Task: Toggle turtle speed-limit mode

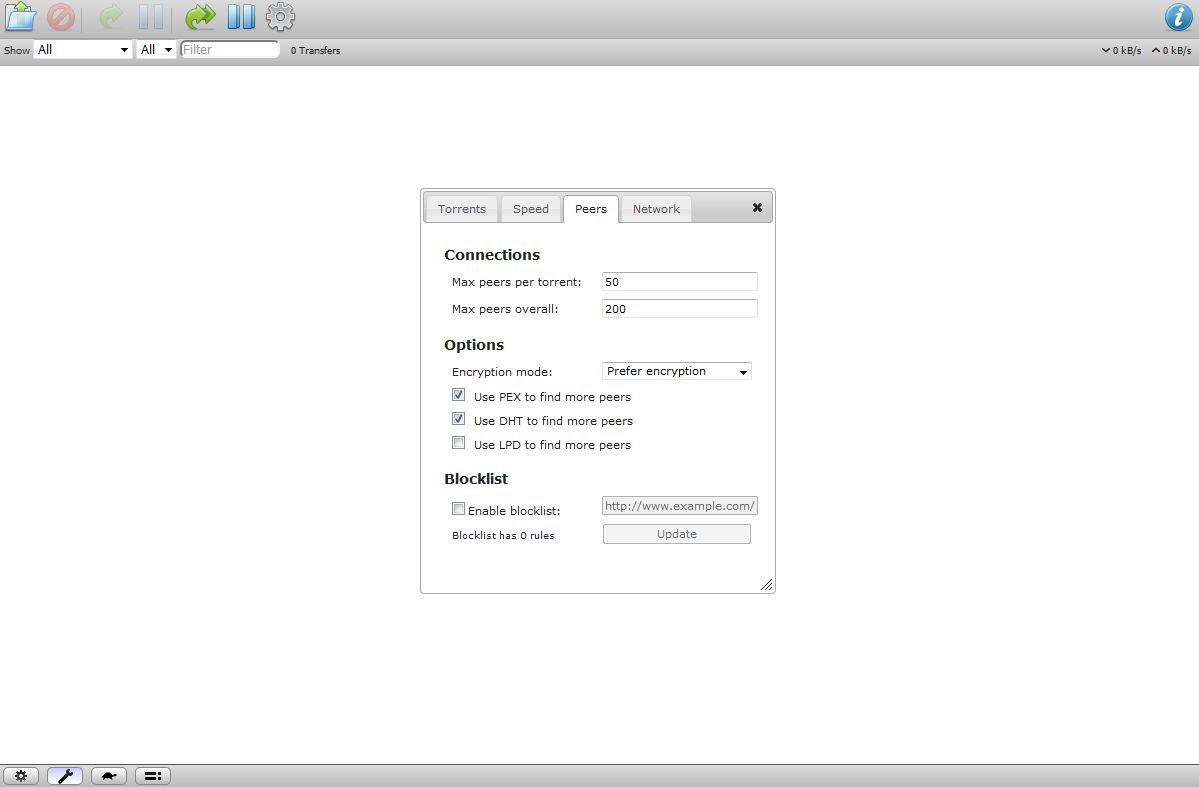Action: coord(109,776)
